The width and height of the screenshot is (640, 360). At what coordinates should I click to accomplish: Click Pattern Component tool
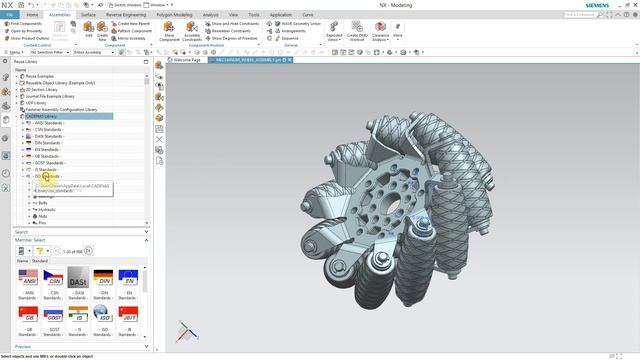point(131,31)
